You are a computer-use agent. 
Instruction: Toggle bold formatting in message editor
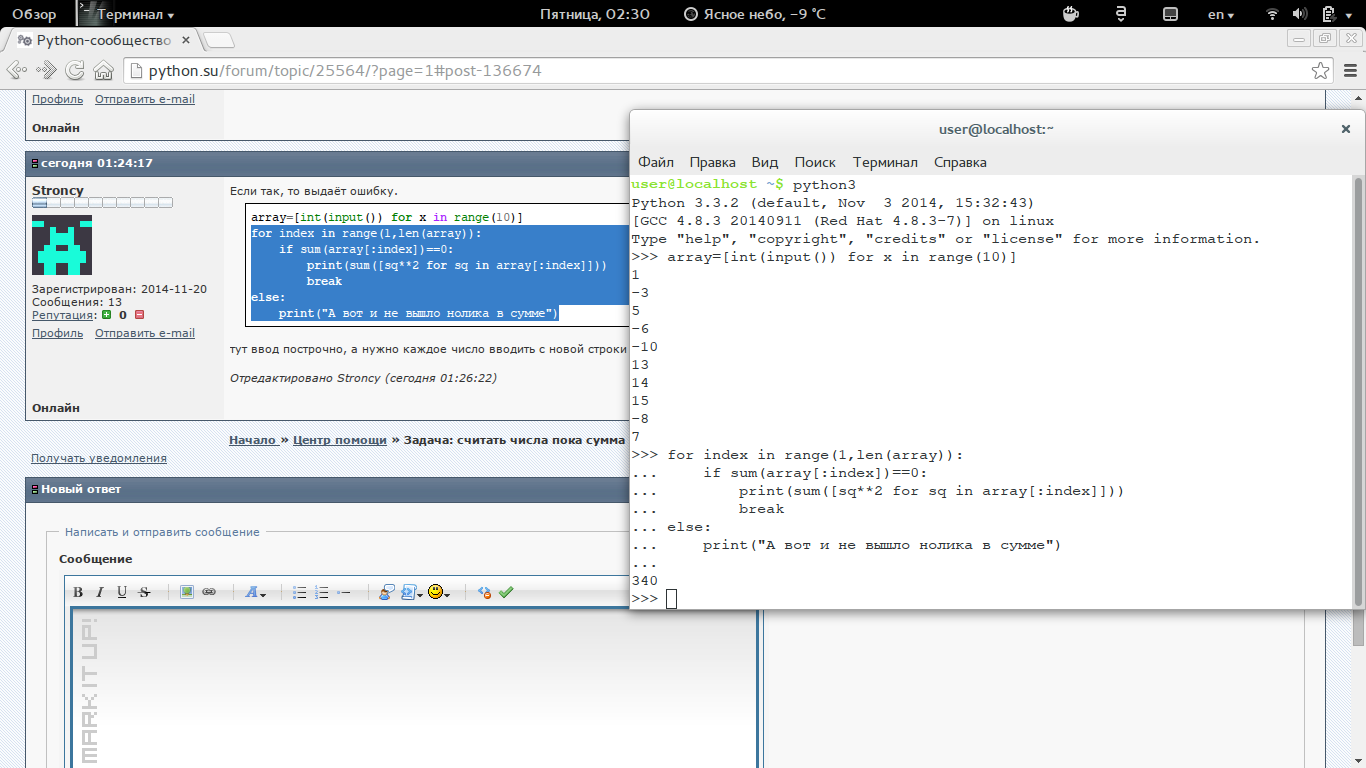[x=78, y=592]
